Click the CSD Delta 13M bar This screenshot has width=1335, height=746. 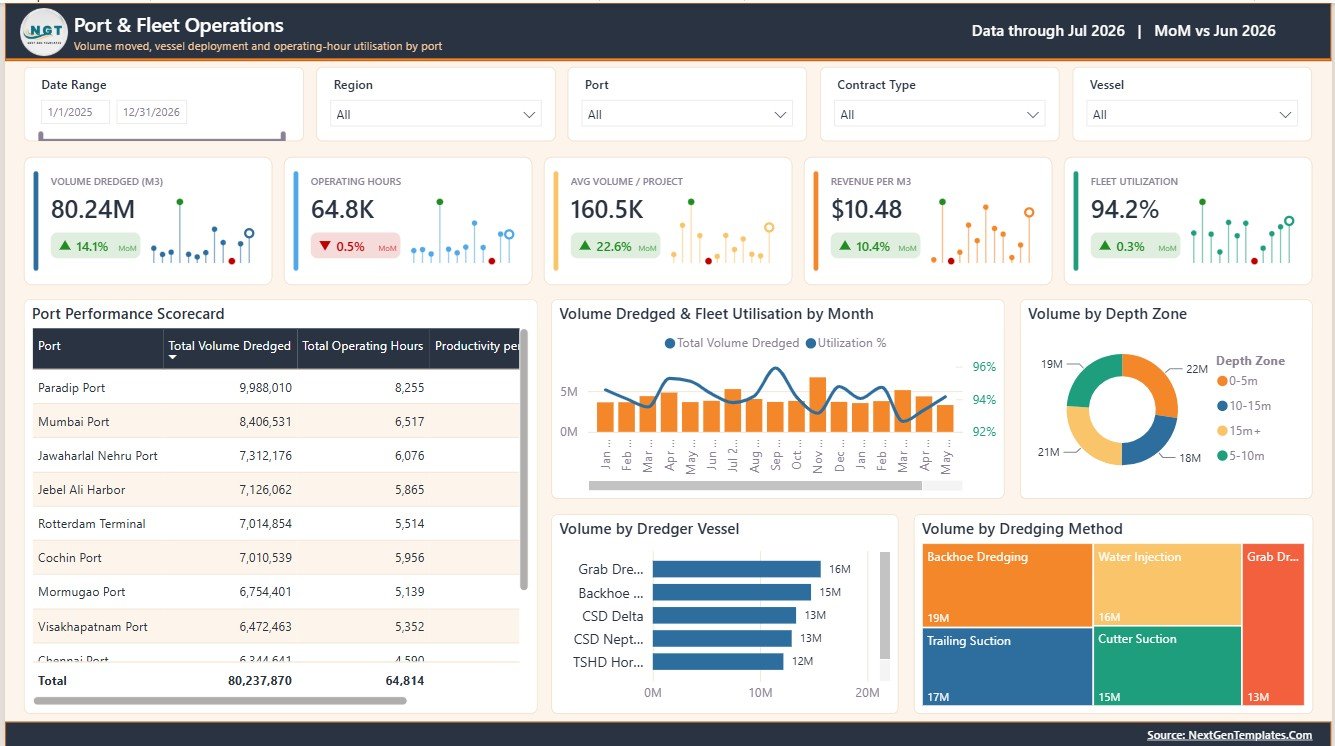[x=724, y=615]
